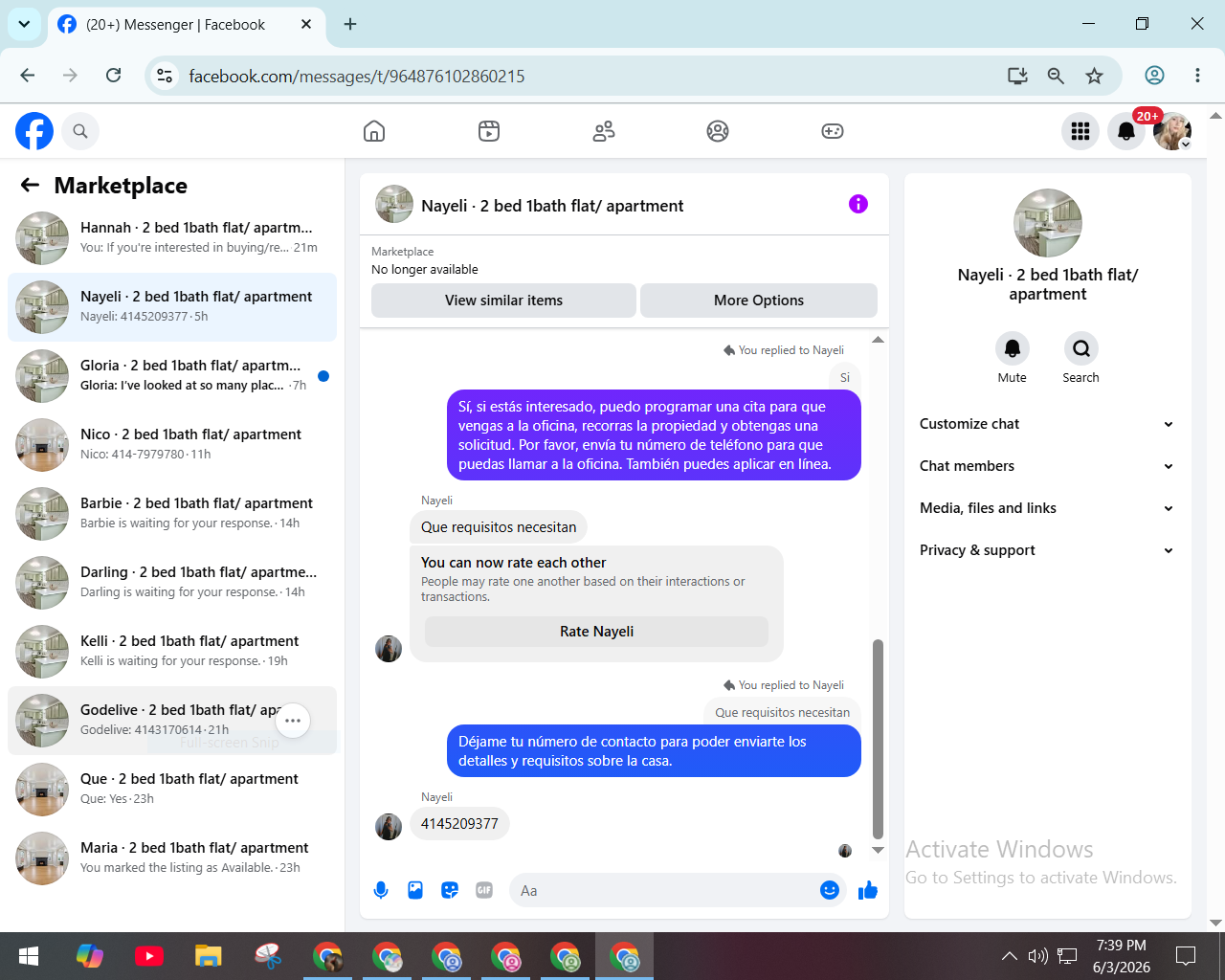Open the Facebook search magnifier

[80, 131]
